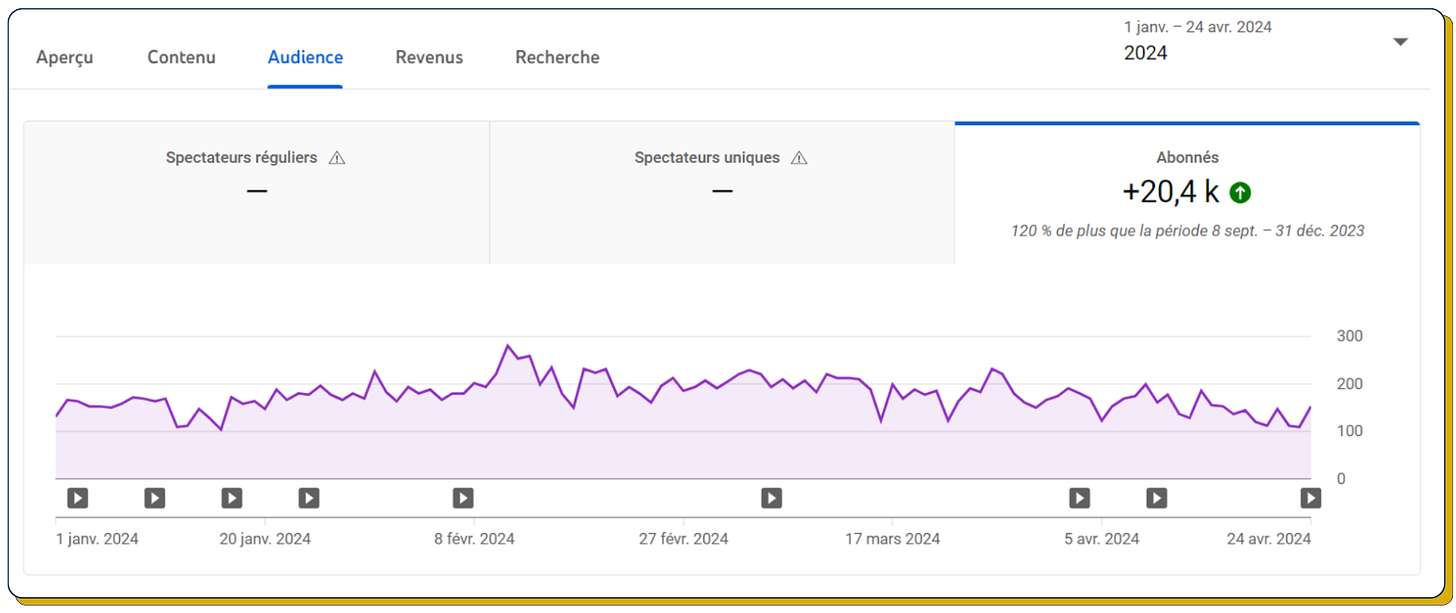
Task: Select the Abonnés metric card
Action: tap(1187, 193)
